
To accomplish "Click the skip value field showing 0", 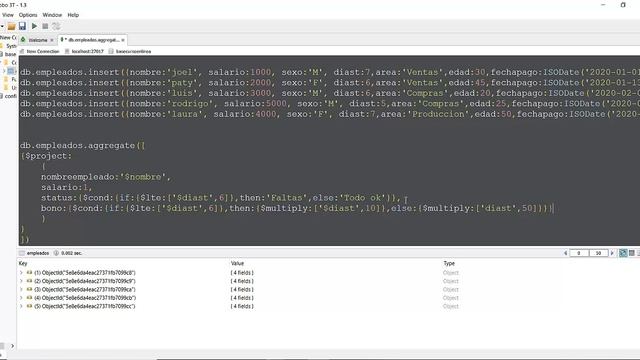I will (x=579, y=253).
